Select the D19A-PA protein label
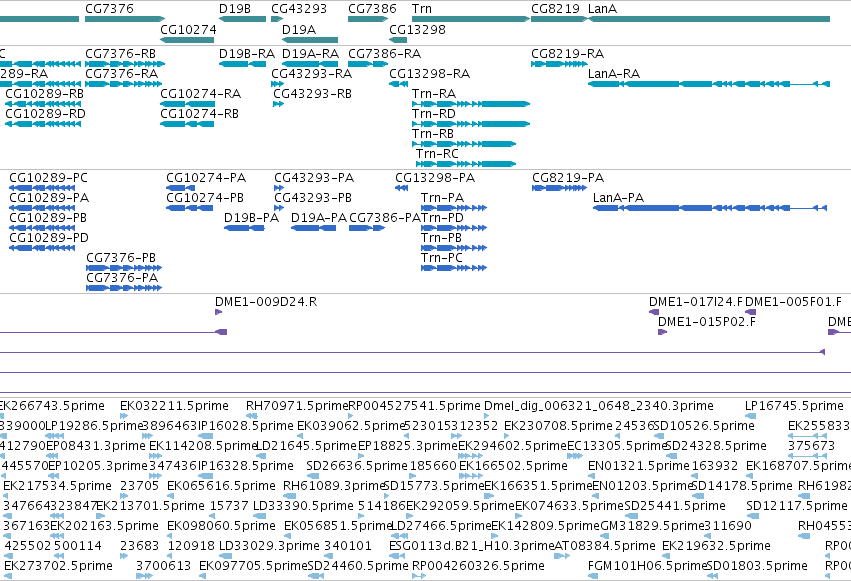The width and height of the screenshot is (851, 581). (319, 218)
